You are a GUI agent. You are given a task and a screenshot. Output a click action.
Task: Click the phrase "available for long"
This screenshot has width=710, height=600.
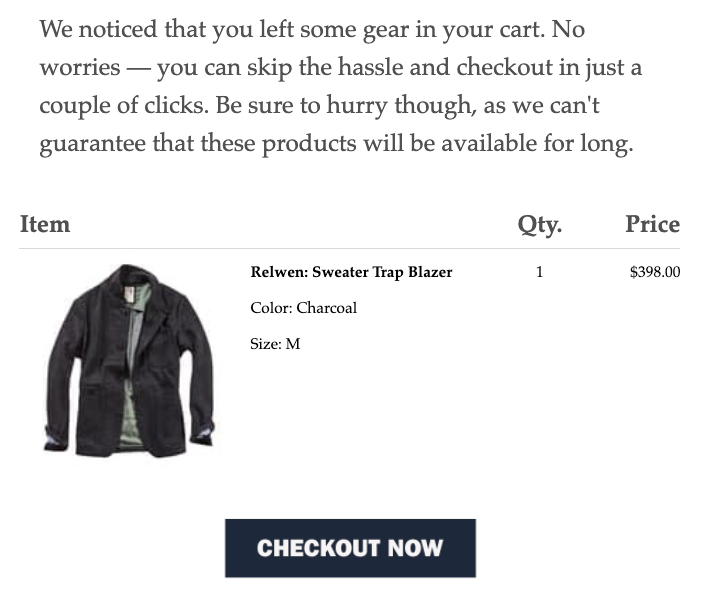(x=539, y=144)
